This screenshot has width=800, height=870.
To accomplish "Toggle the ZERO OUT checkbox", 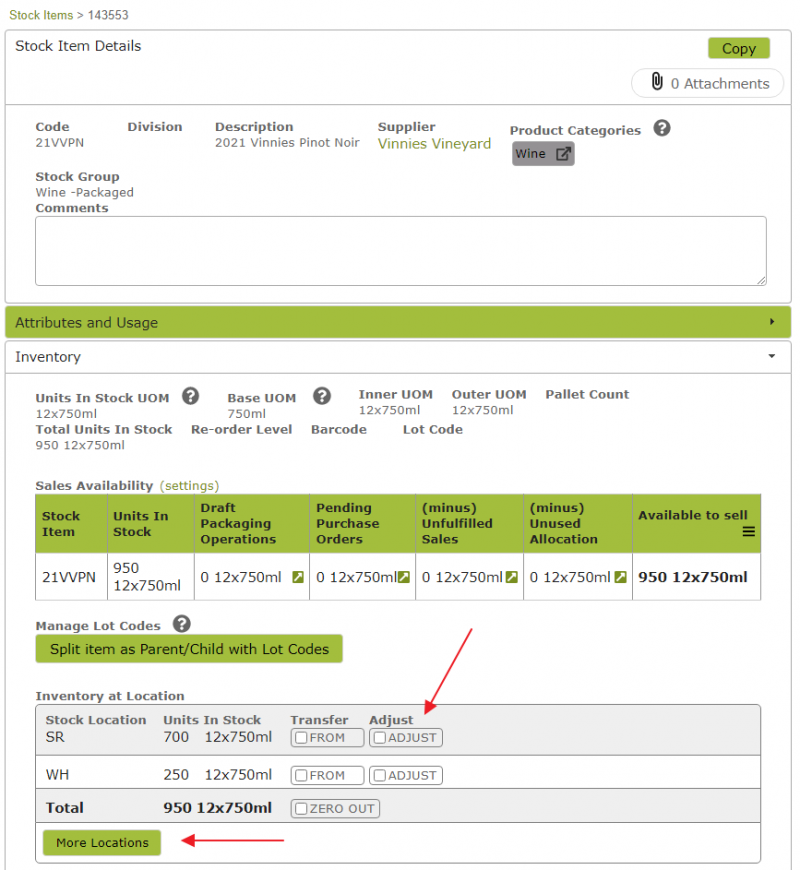I will (301, 809).
